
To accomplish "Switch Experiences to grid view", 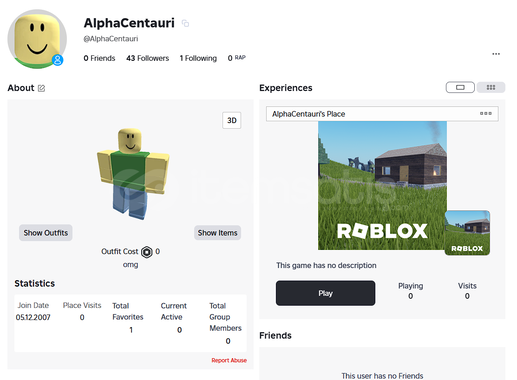I will [491, 87].
